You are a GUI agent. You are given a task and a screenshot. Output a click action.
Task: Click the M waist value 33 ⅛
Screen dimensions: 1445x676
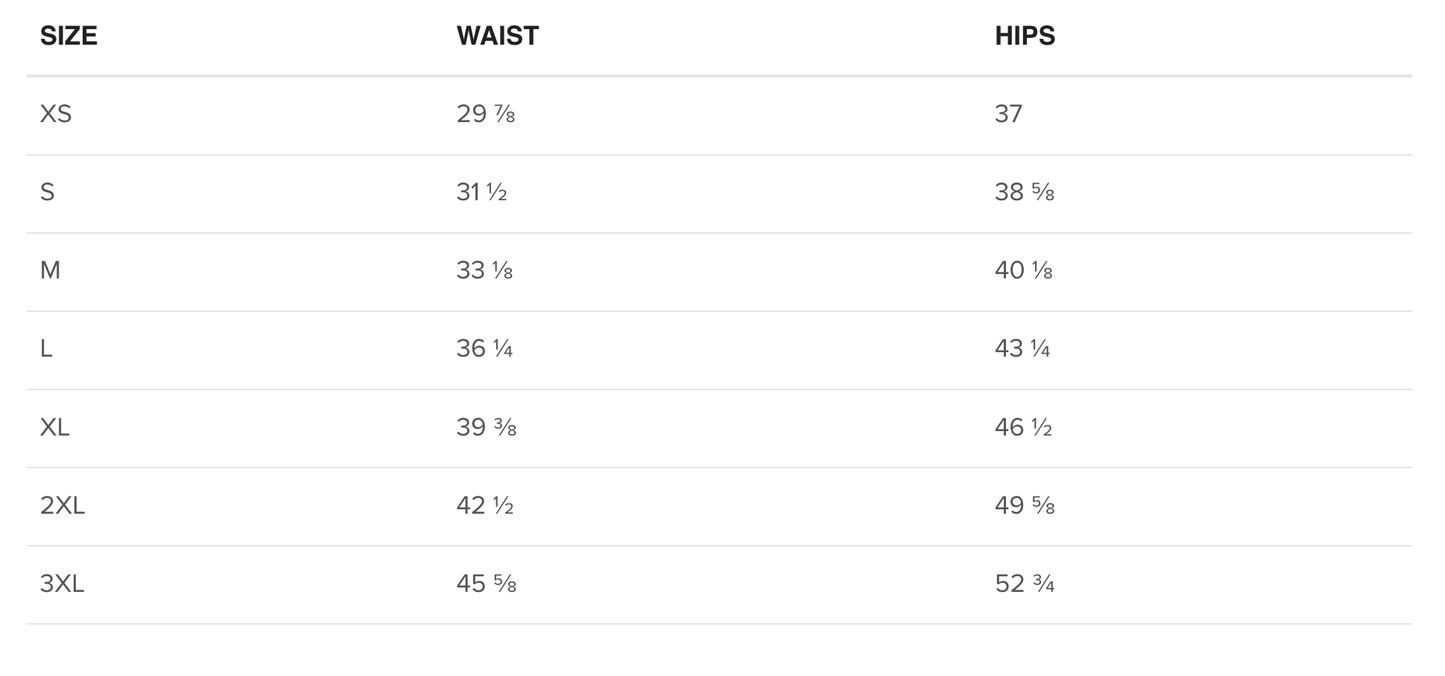pos(484,270)
